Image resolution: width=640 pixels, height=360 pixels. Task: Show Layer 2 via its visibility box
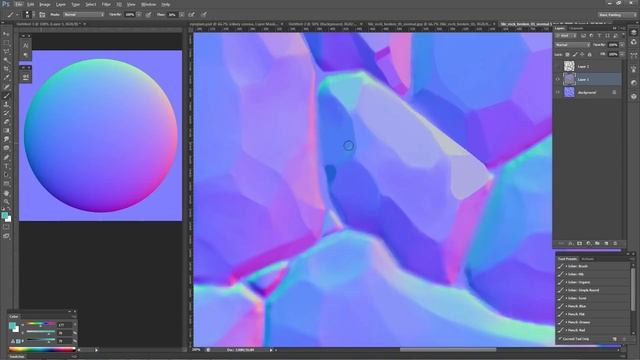pyautogui.click(x=558, y=66)
